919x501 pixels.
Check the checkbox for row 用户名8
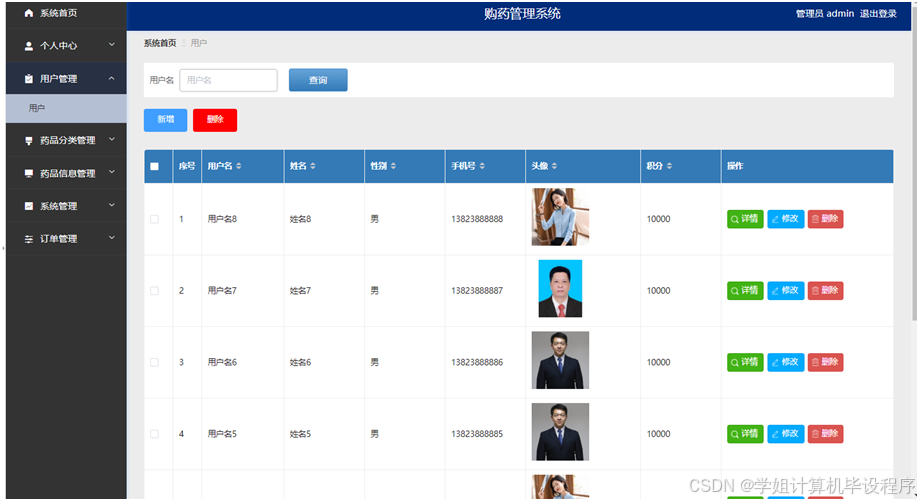tap(154, 219)
